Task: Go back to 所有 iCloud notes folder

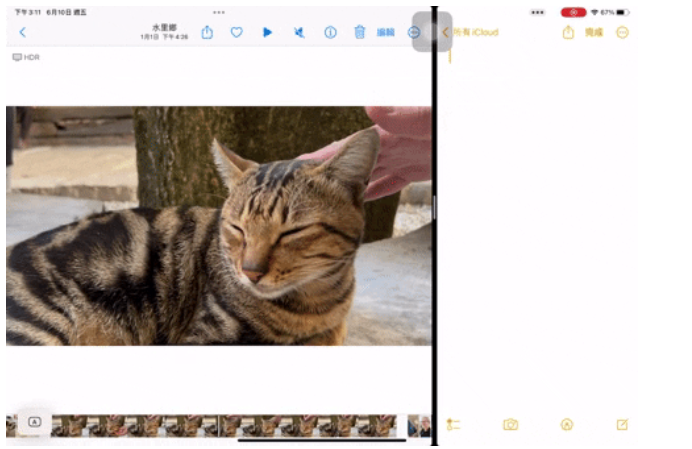Action: (472, 32)
